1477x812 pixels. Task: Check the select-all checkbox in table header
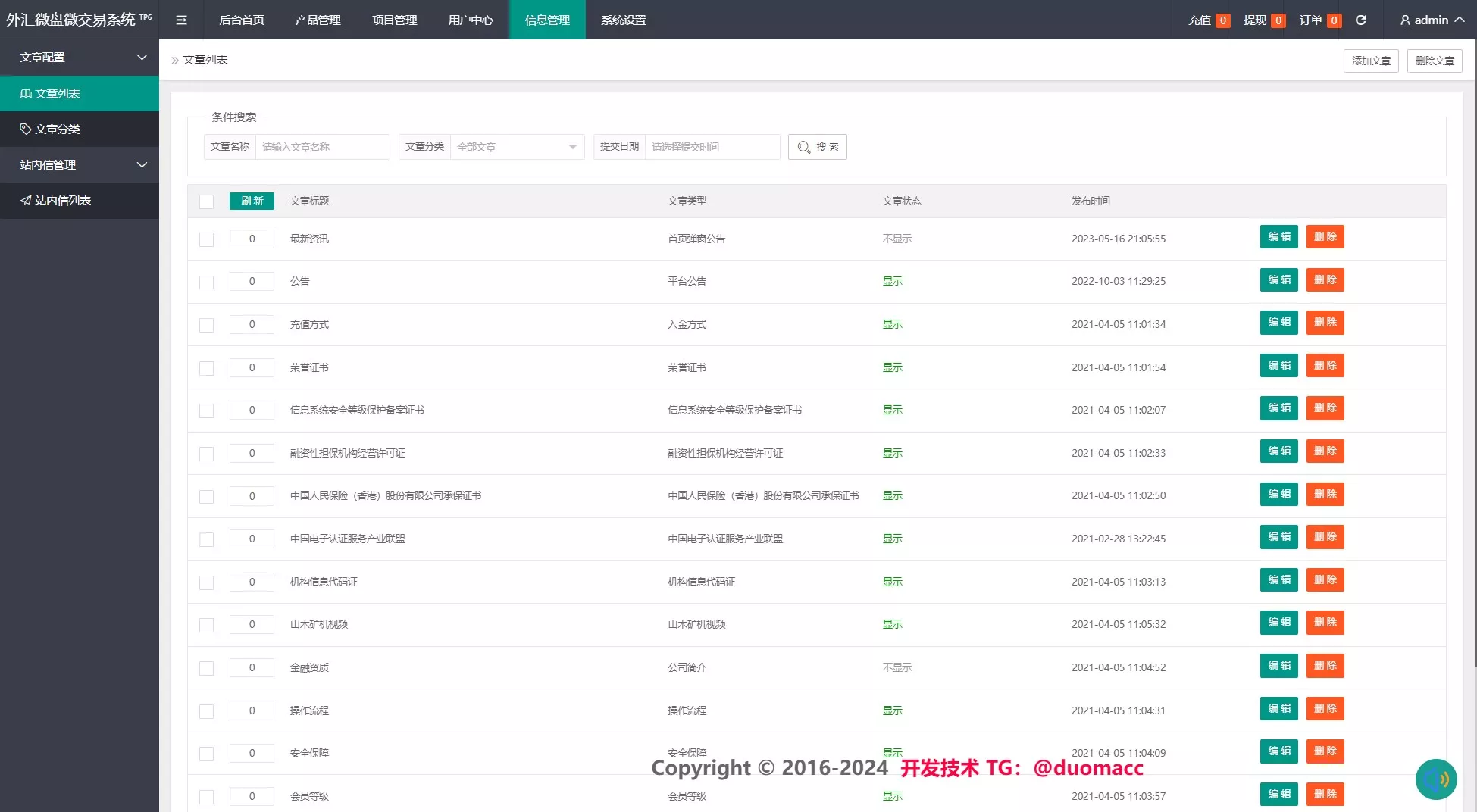coord(206,201)
